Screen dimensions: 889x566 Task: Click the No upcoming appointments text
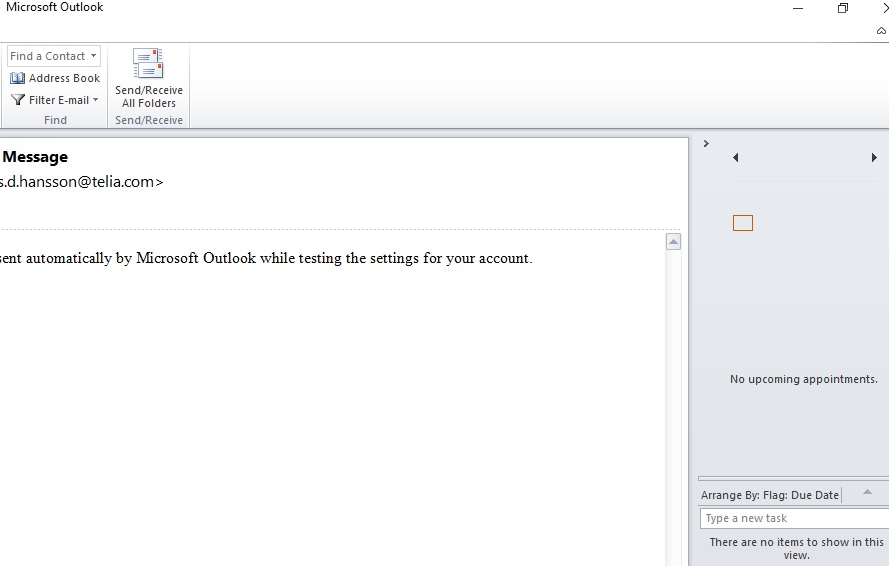click(x=803, y=379)
